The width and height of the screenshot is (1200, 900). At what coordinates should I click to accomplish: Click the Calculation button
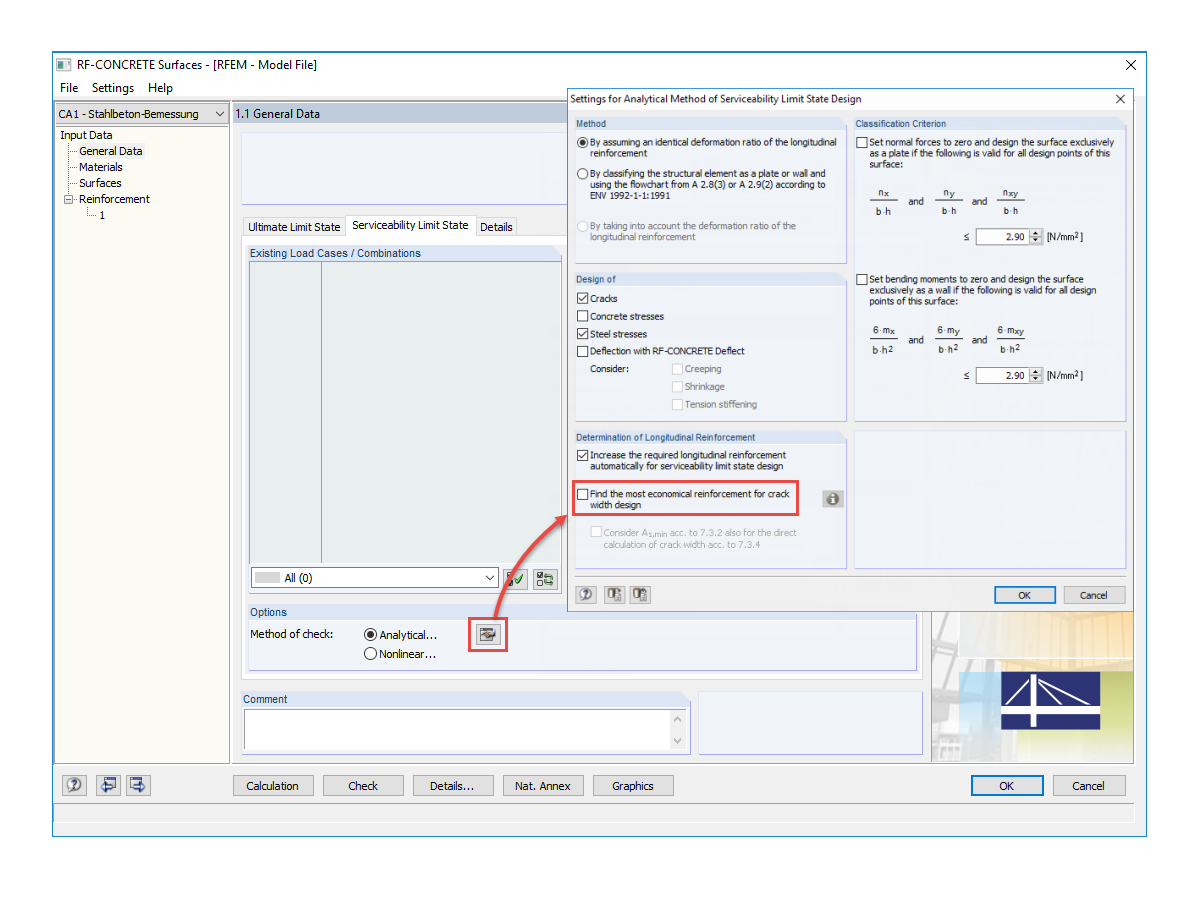coord(273,785)
